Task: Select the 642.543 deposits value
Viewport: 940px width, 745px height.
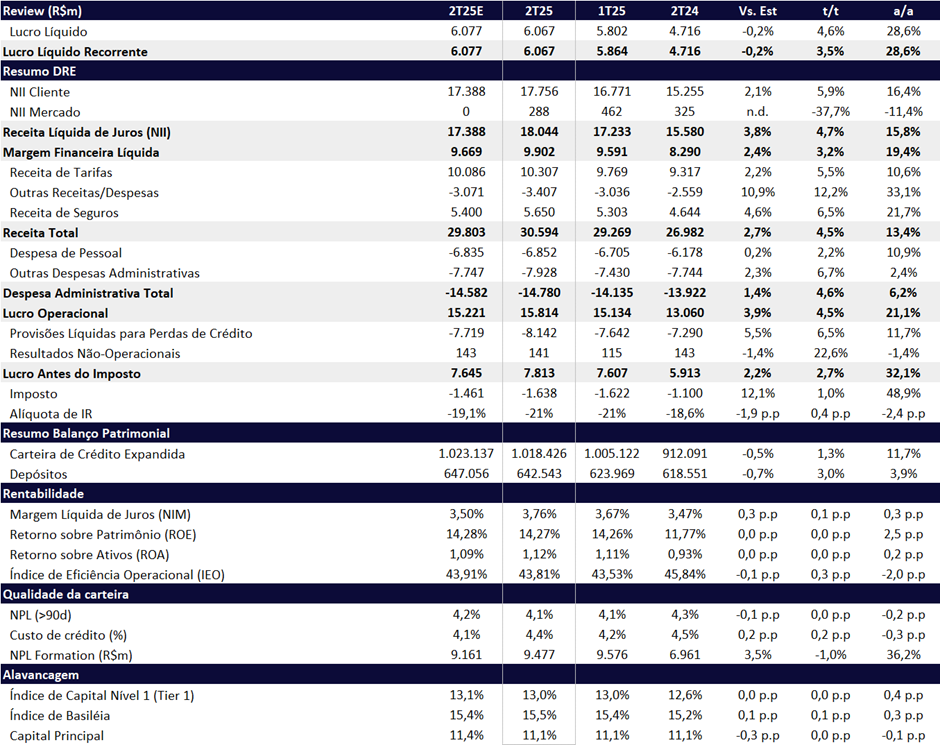Action: pos(539,474)
